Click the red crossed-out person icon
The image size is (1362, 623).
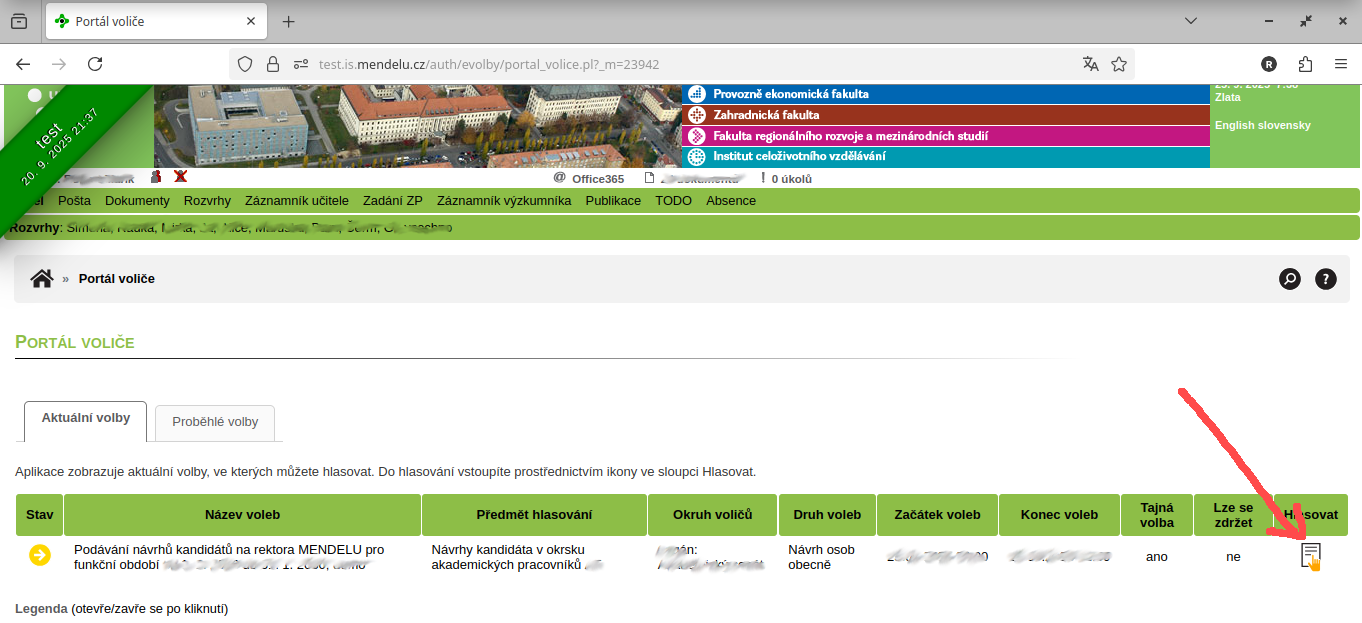[180, 176]
